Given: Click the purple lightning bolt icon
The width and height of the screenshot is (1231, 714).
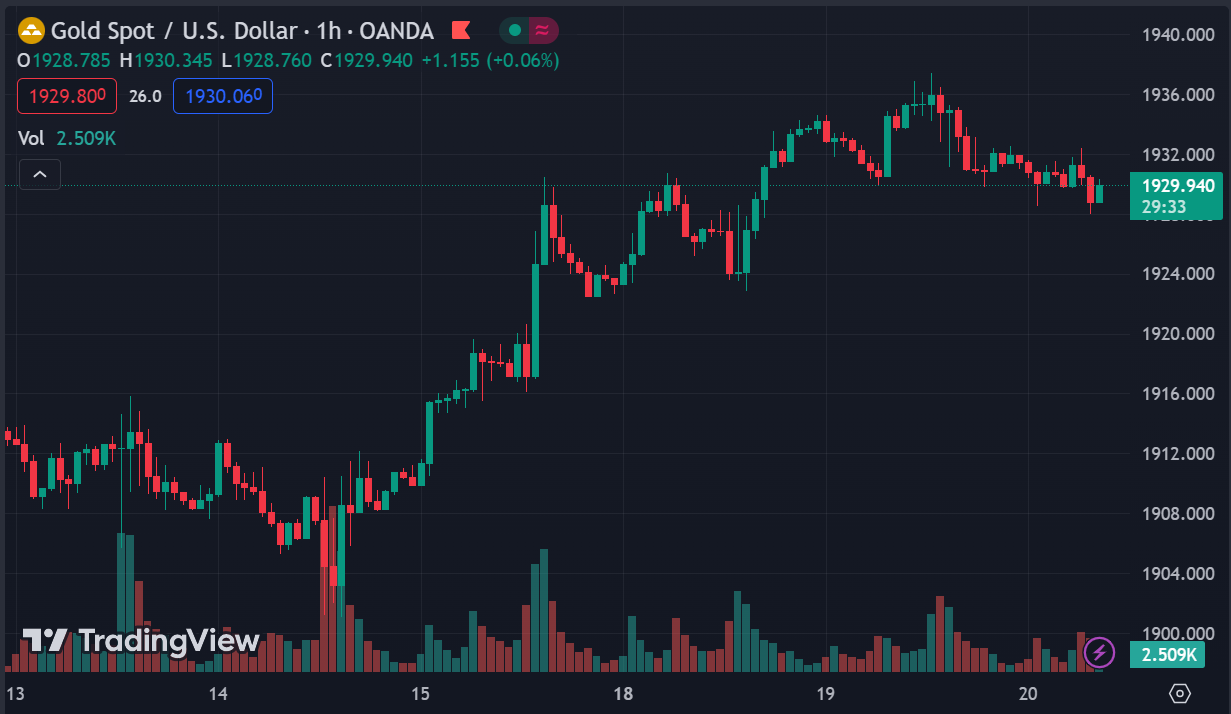Looking at the screenshot, I should pyautogui.click(x=1100, y=653).
